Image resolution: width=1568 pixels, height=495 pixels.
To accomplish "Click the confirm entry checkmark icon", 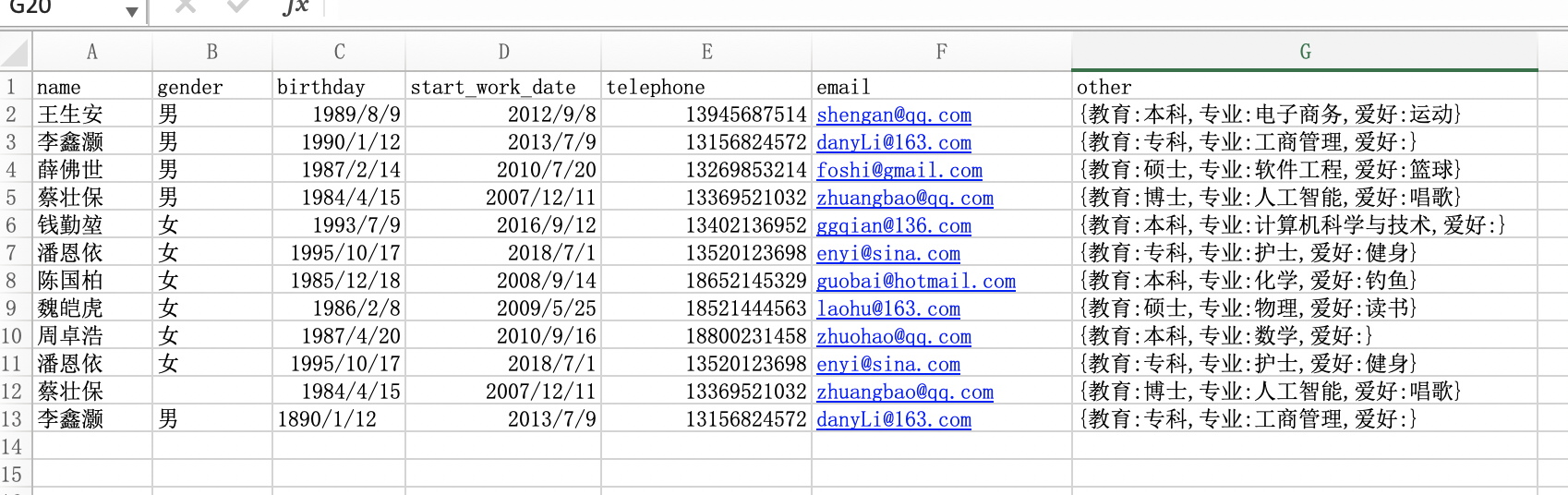I will [x=238, y=7].
